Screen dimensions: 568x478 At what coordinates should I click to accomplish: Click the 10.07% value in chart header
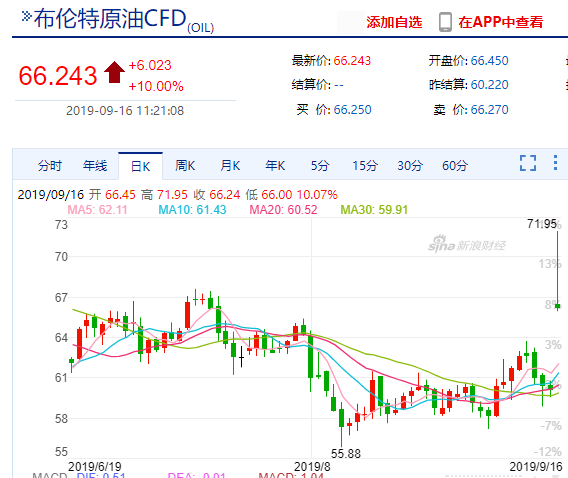pos(317,195)
